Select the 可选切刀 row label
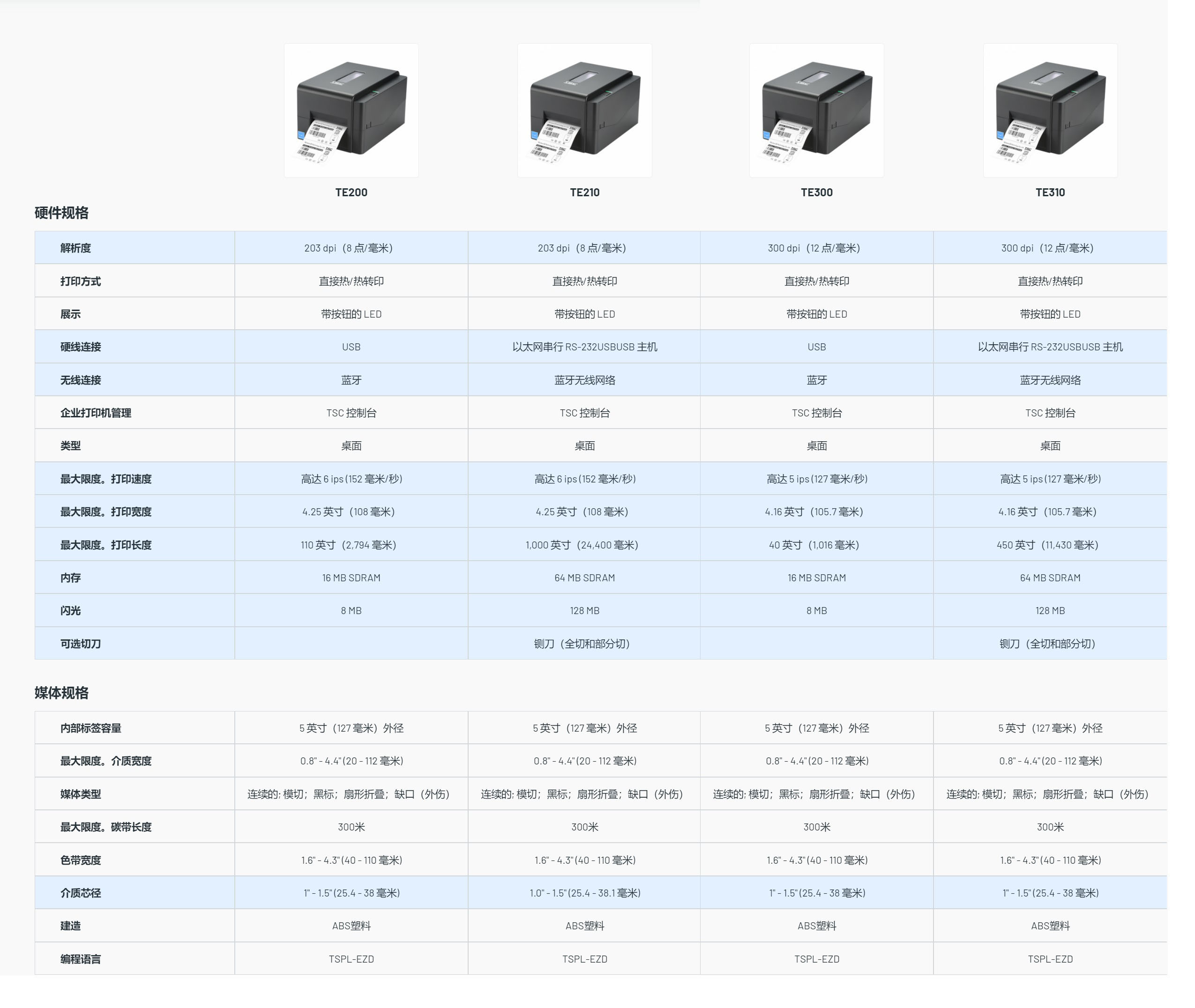This screenshot has height=1008, width=1195. (81, 644)
